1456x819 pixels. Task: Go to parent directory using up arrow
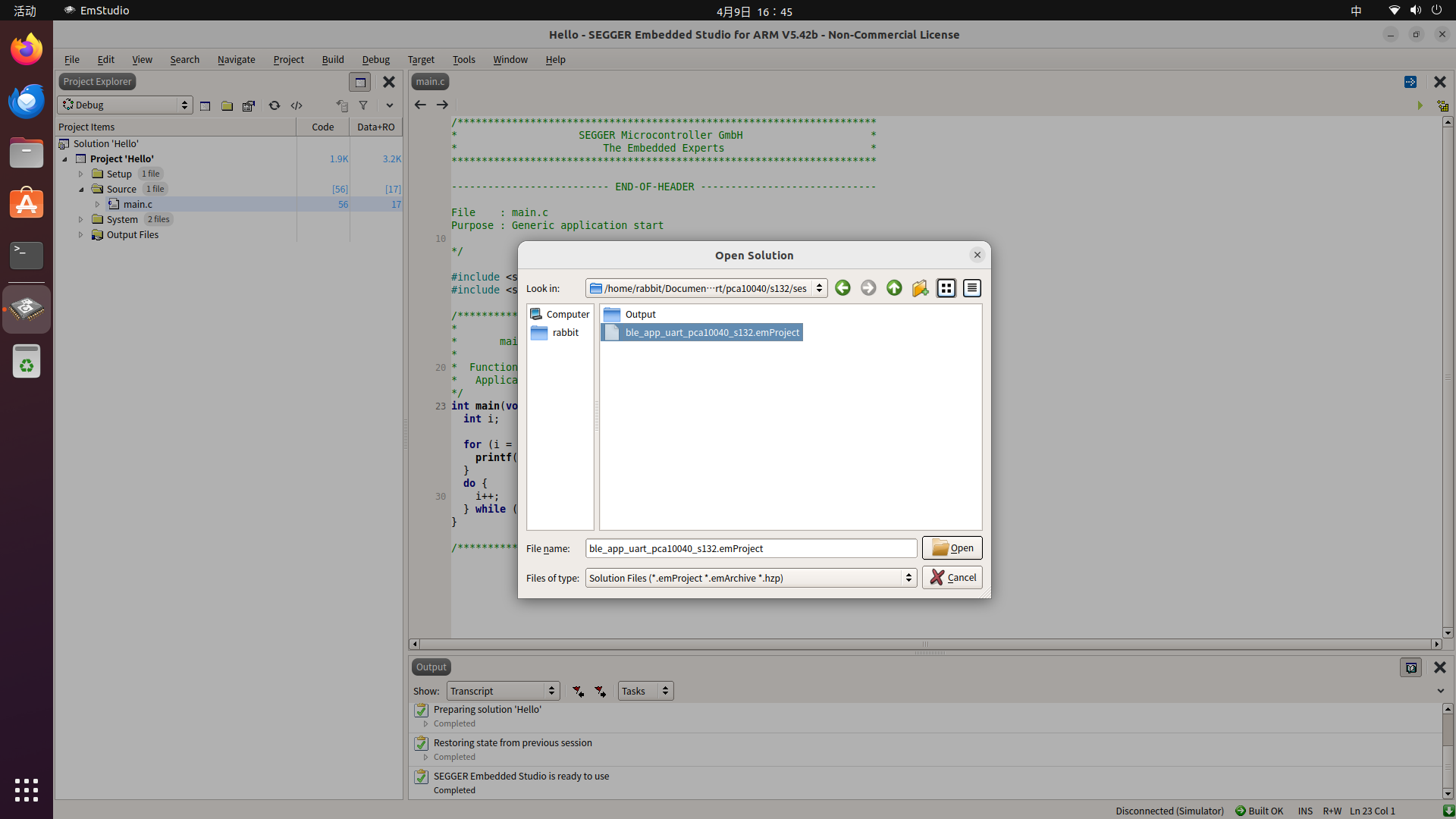(894, 288)
